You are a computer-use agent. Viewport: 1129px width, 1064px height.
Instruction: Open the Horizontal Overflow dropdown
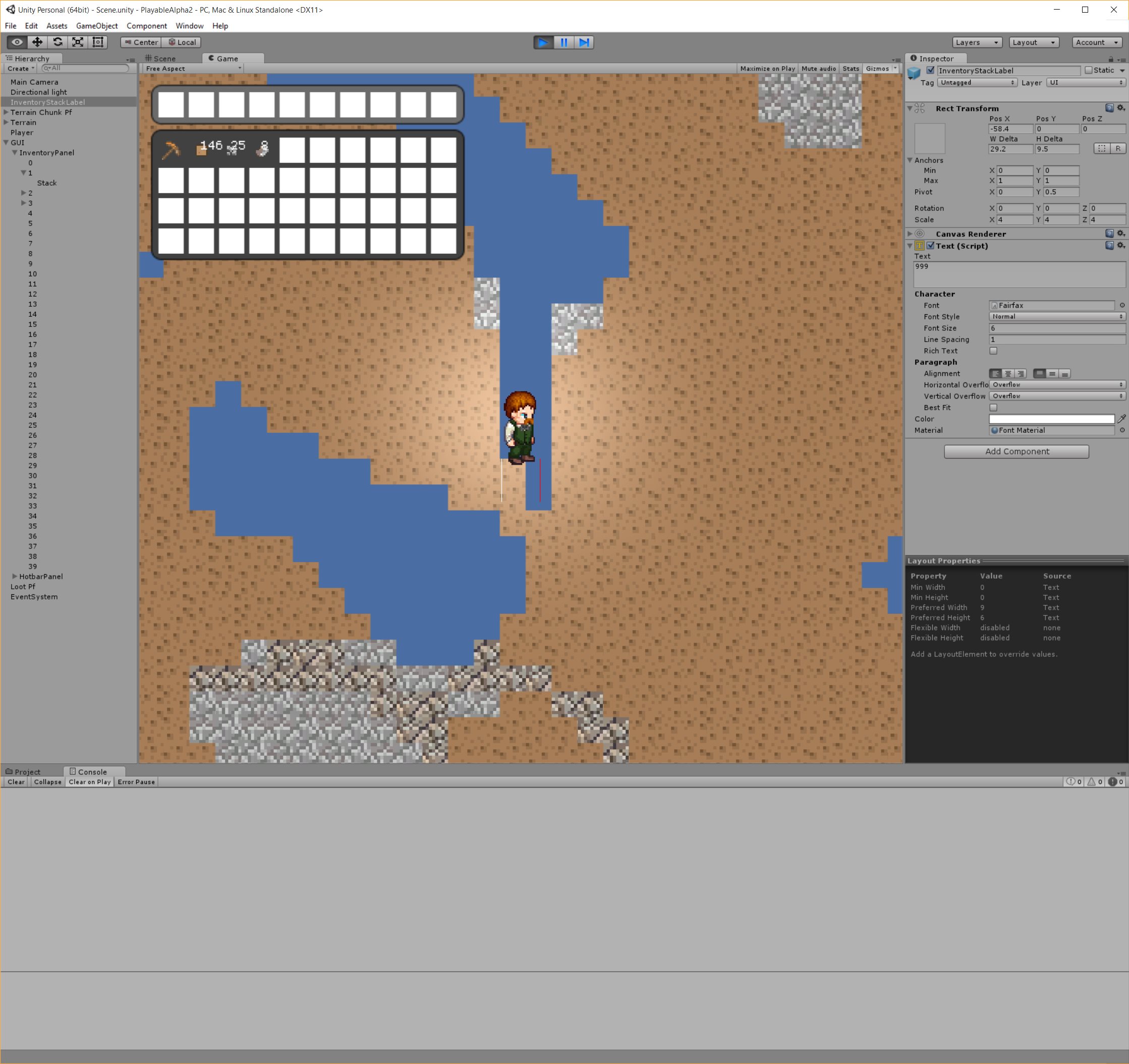(1057, 384)
